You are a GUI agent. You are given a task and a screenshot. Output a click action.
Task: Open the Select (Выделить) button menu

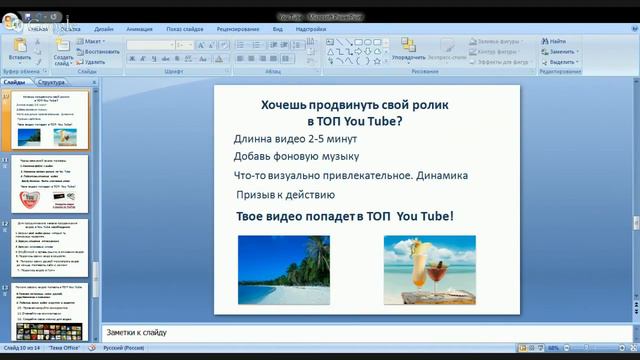[x=560, y=62]
